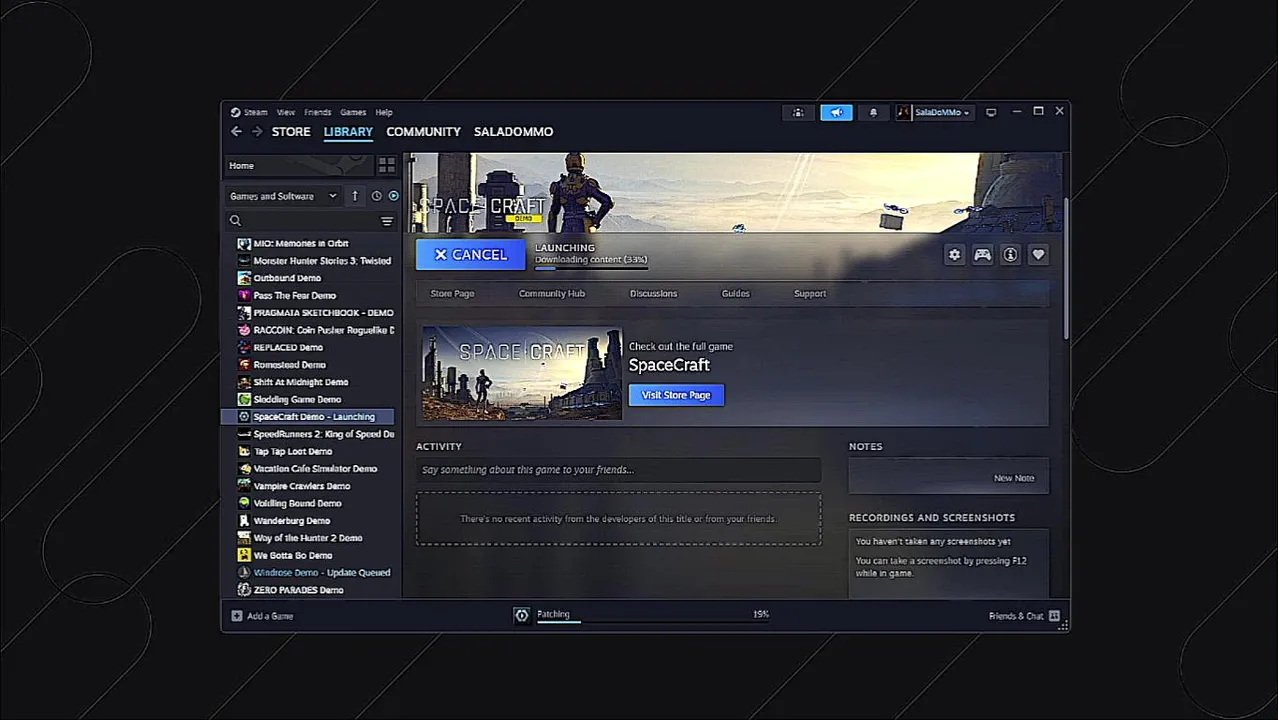Open the Games menu
Image resolution: width=1278 pixels, height=720 pixels.
[353, 112]
